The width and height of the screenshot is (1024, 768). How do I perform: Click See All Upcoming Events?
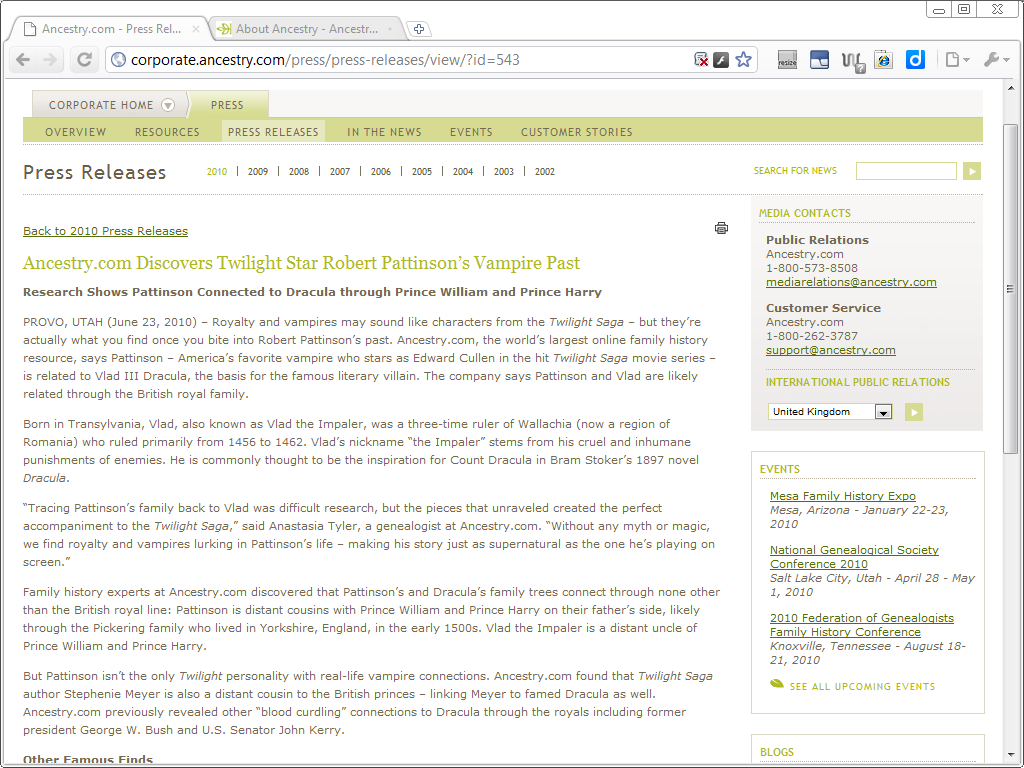[x=862, y=686]
